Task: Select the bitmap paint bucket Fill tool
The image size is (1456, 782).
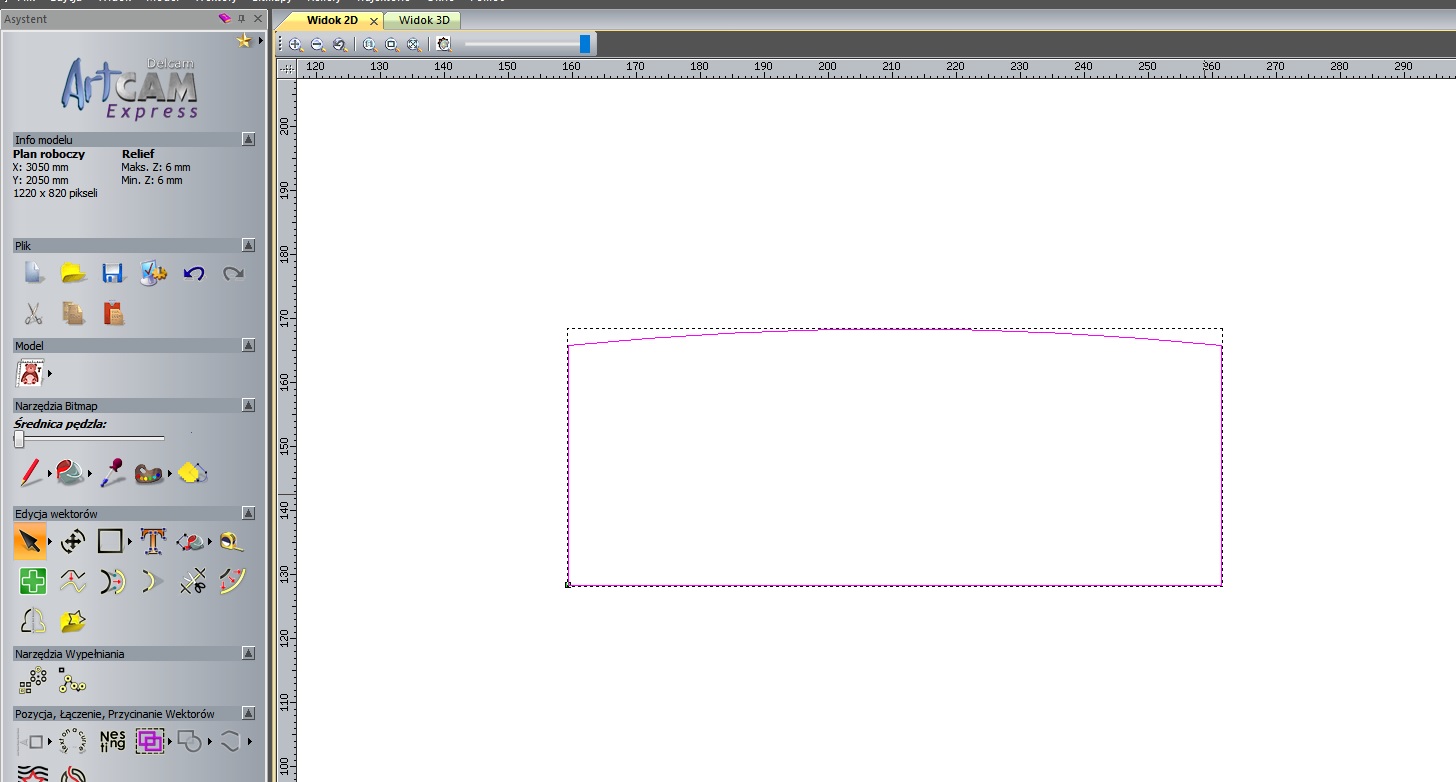Action: (x=71, y=472)
